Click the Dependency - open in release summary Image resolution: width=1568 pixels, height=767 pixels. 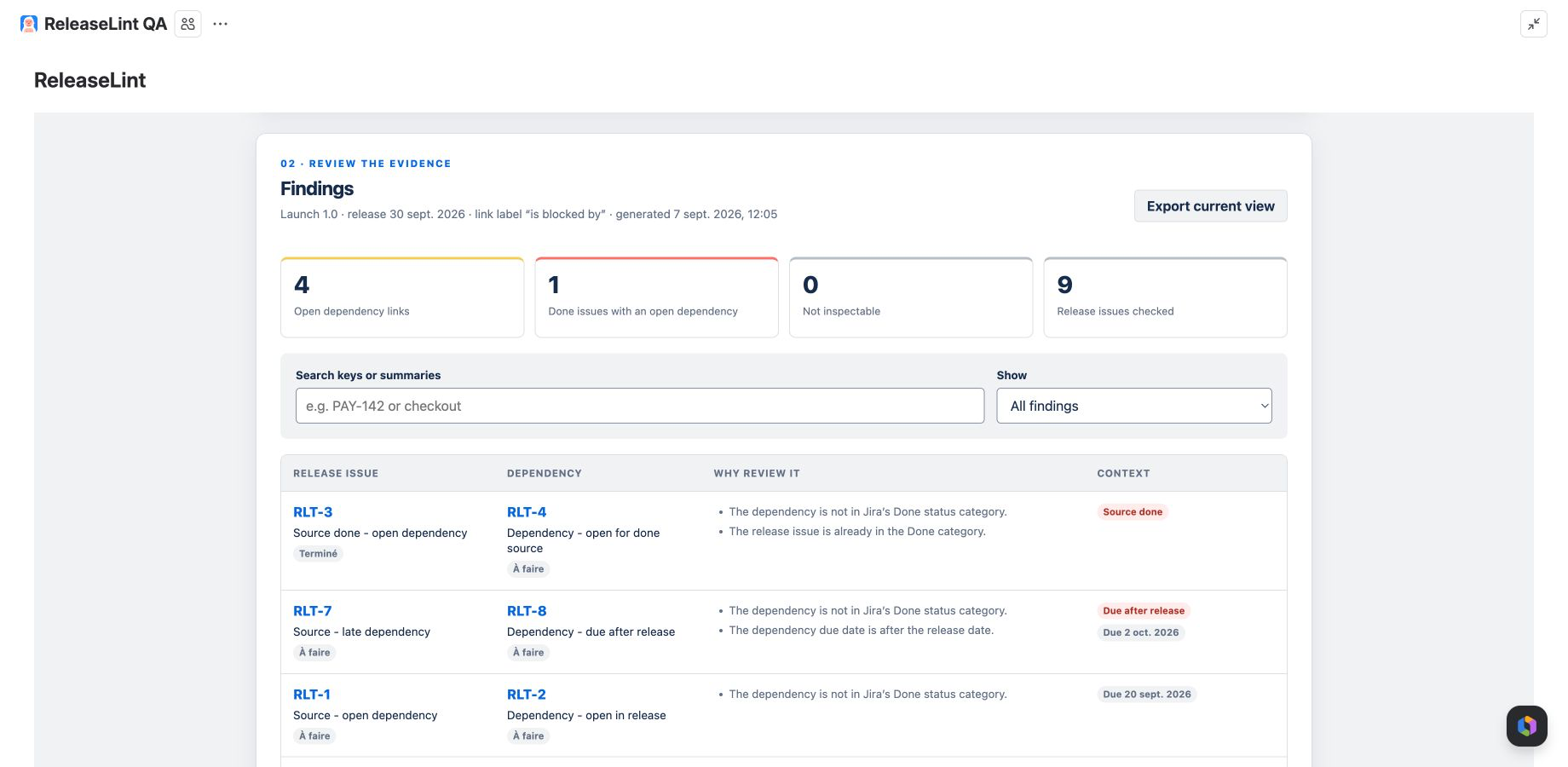pos(586,716)
